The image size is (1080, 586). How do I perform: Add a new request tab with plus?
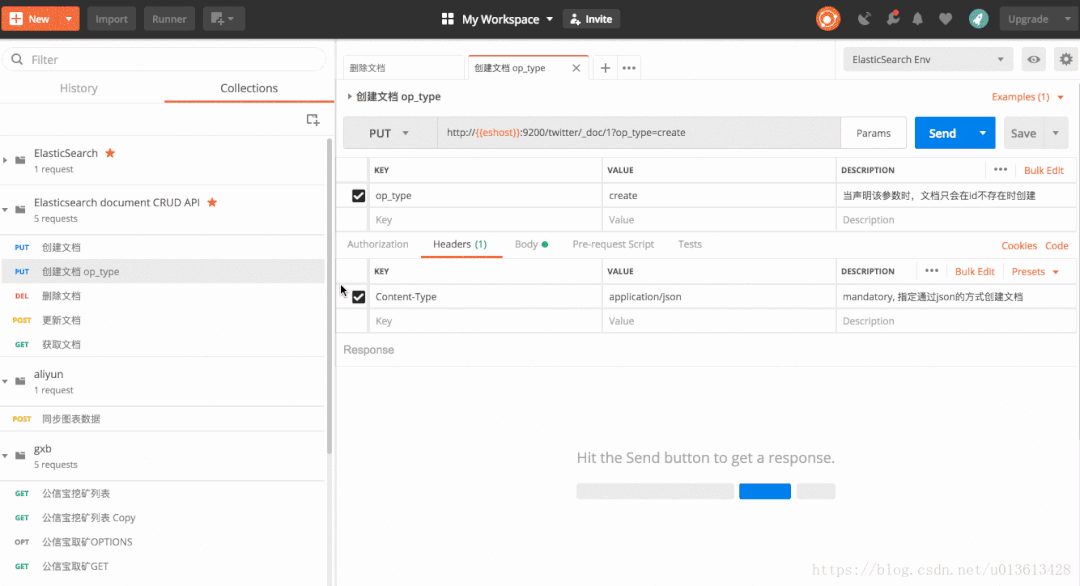coord(605,68)
